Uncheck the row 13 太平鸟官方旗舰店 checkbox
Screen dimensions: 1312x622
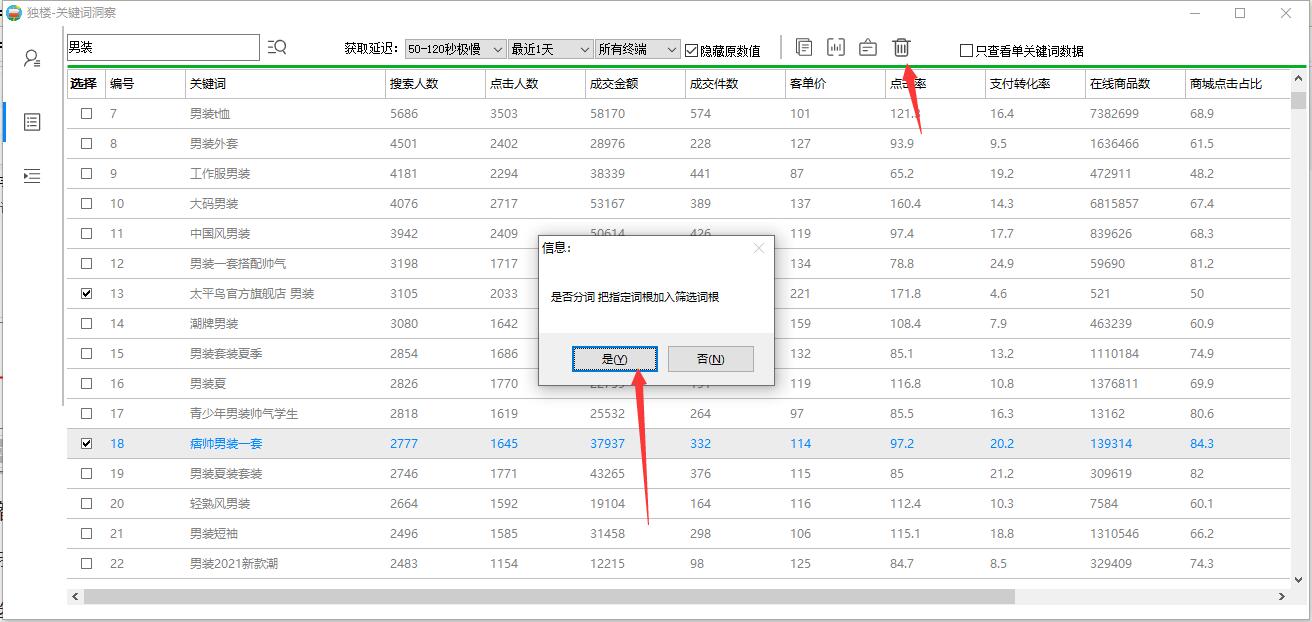[x=86, y=294]
